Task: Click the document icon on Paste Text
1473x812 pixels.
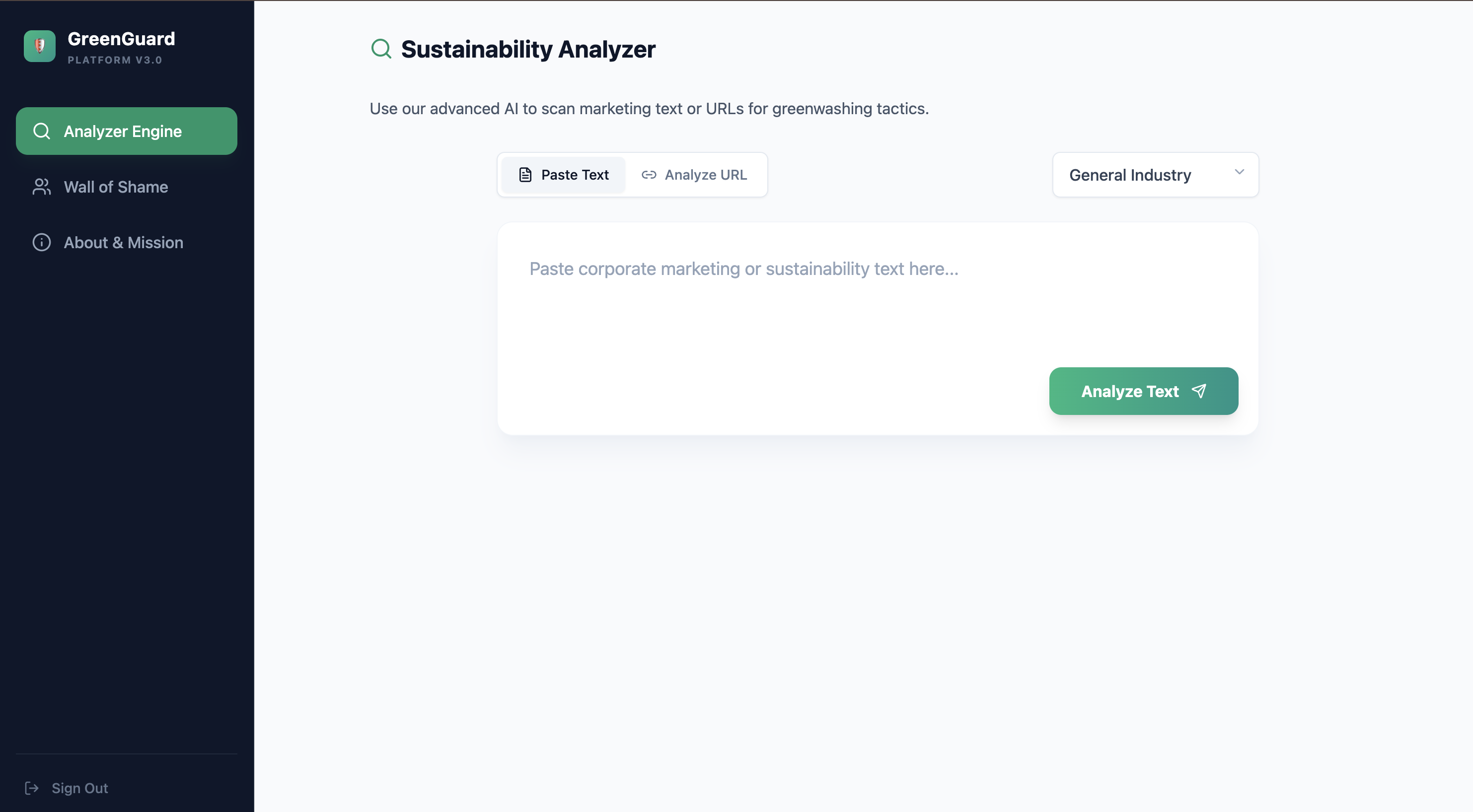Action: click(525, 175)
